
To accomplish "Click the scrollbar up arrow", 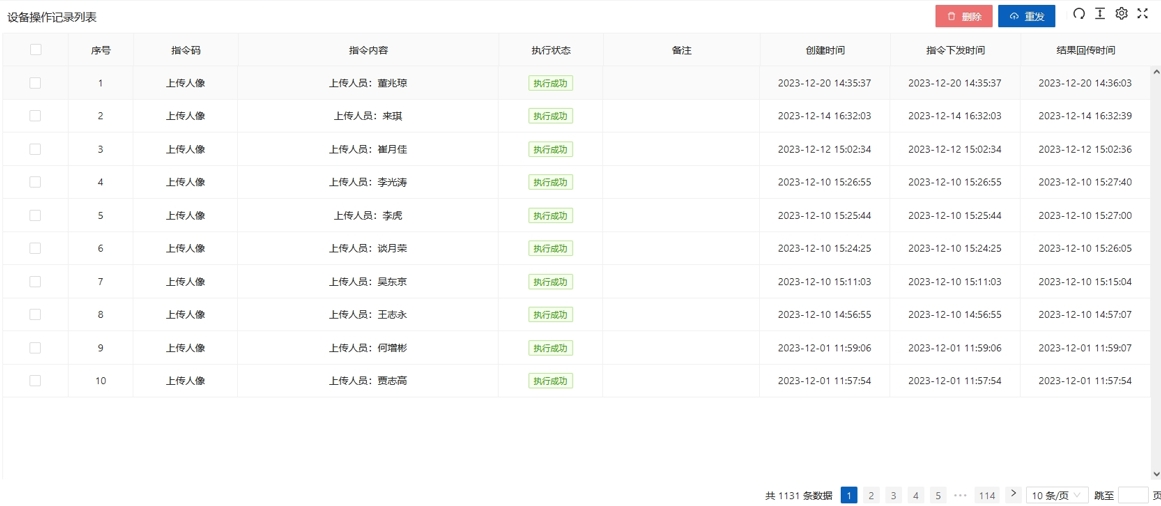I will pos(1156,71).
